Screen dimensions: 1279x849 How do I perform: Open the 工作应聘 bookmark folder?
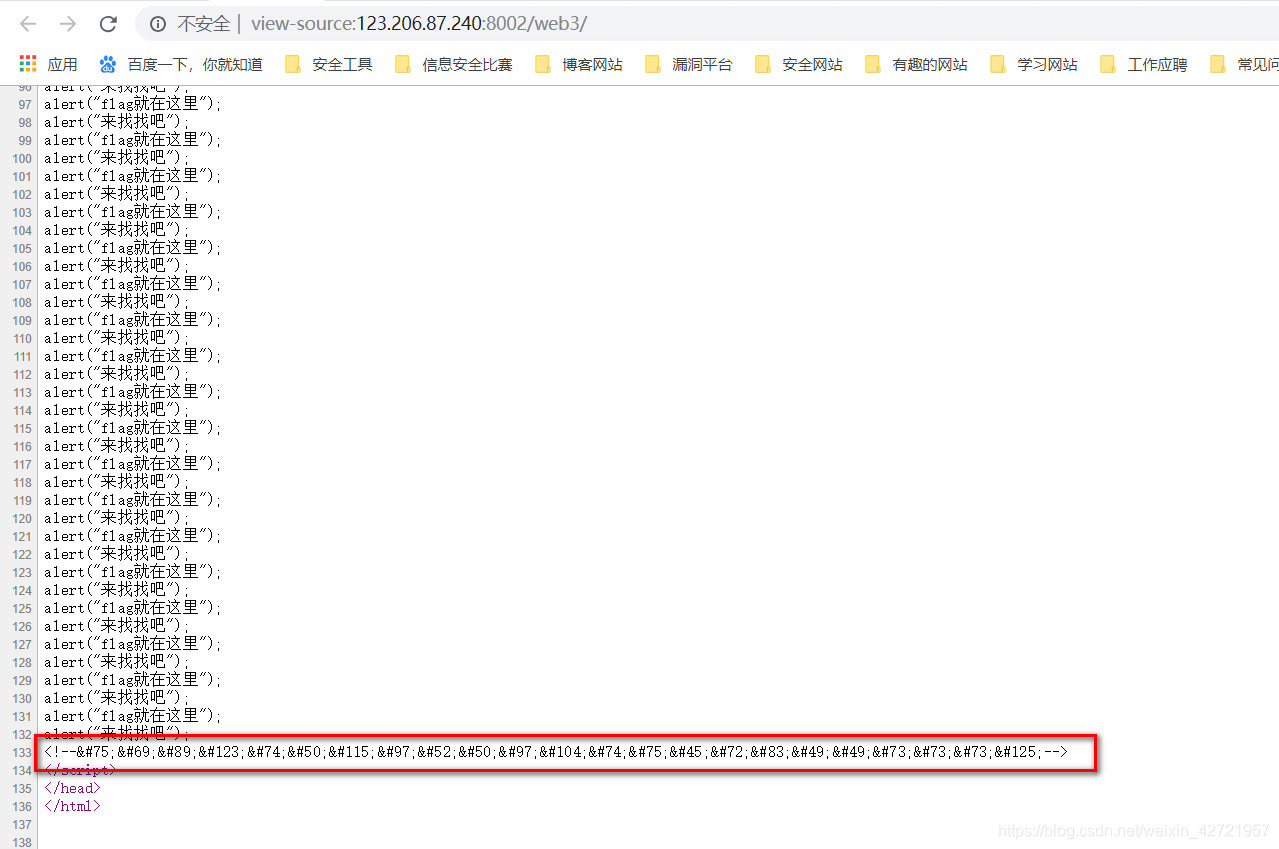(1143, 64)
